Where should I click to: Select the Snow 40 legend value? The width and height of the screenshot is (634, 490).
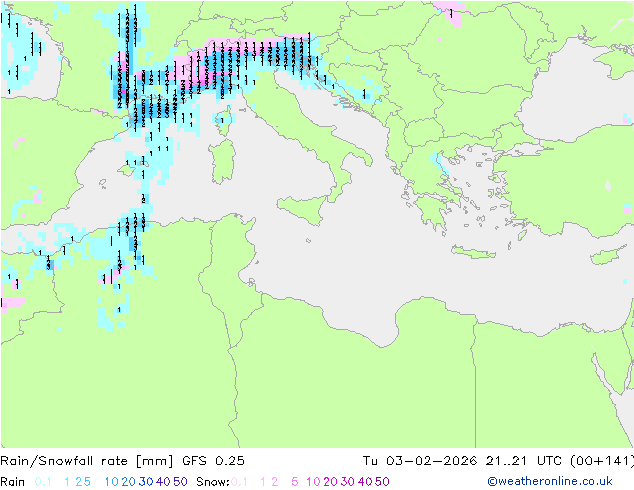point(365,482)
